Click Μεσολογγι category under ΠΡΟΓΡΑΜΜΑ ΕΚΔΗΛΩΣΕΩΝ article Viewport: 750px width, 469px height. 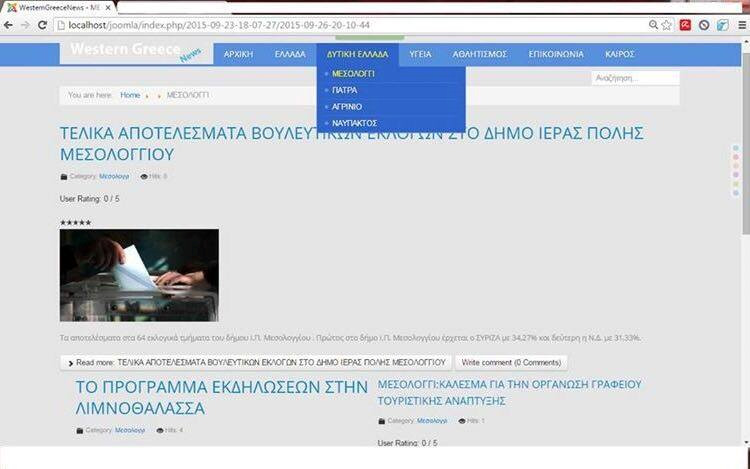130,430
